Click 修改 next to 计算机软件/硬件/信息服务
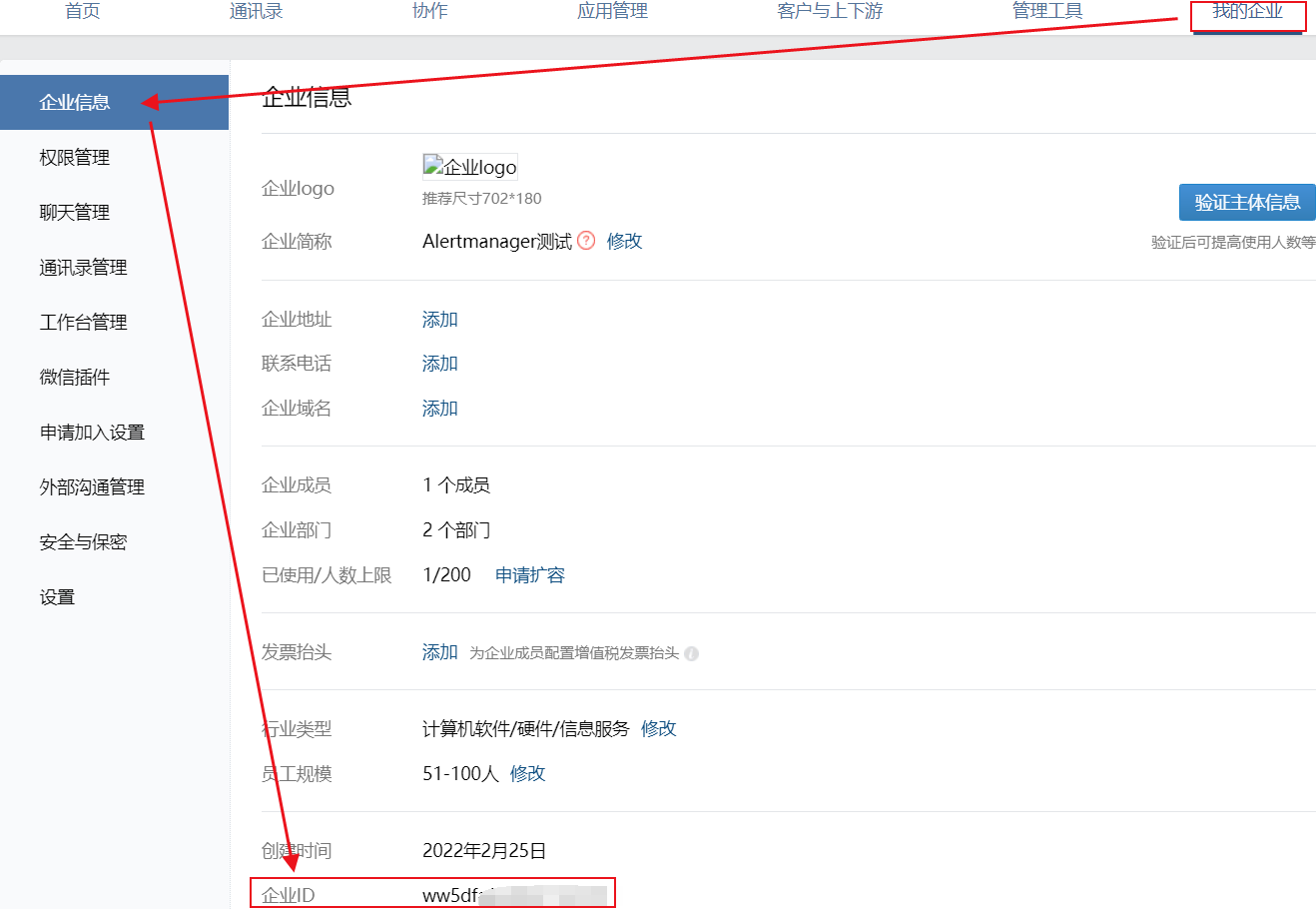This screenshot has height=909, width=1316. coord(659,729)
